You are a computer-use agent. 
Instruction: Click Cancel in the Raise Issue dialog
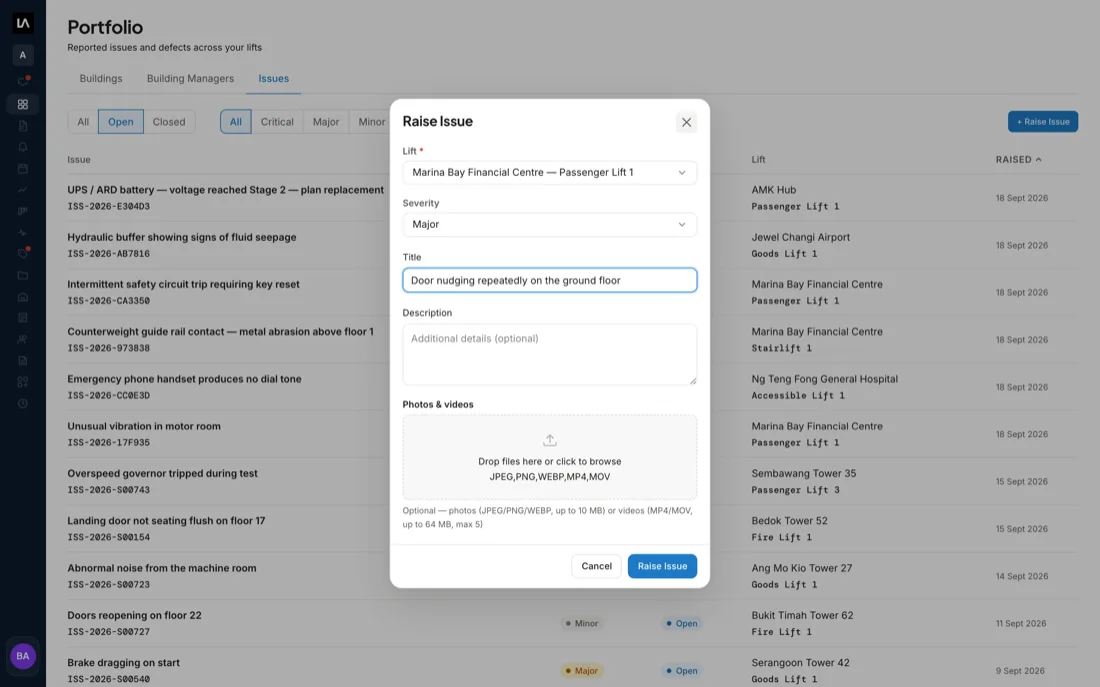(596, 566)
